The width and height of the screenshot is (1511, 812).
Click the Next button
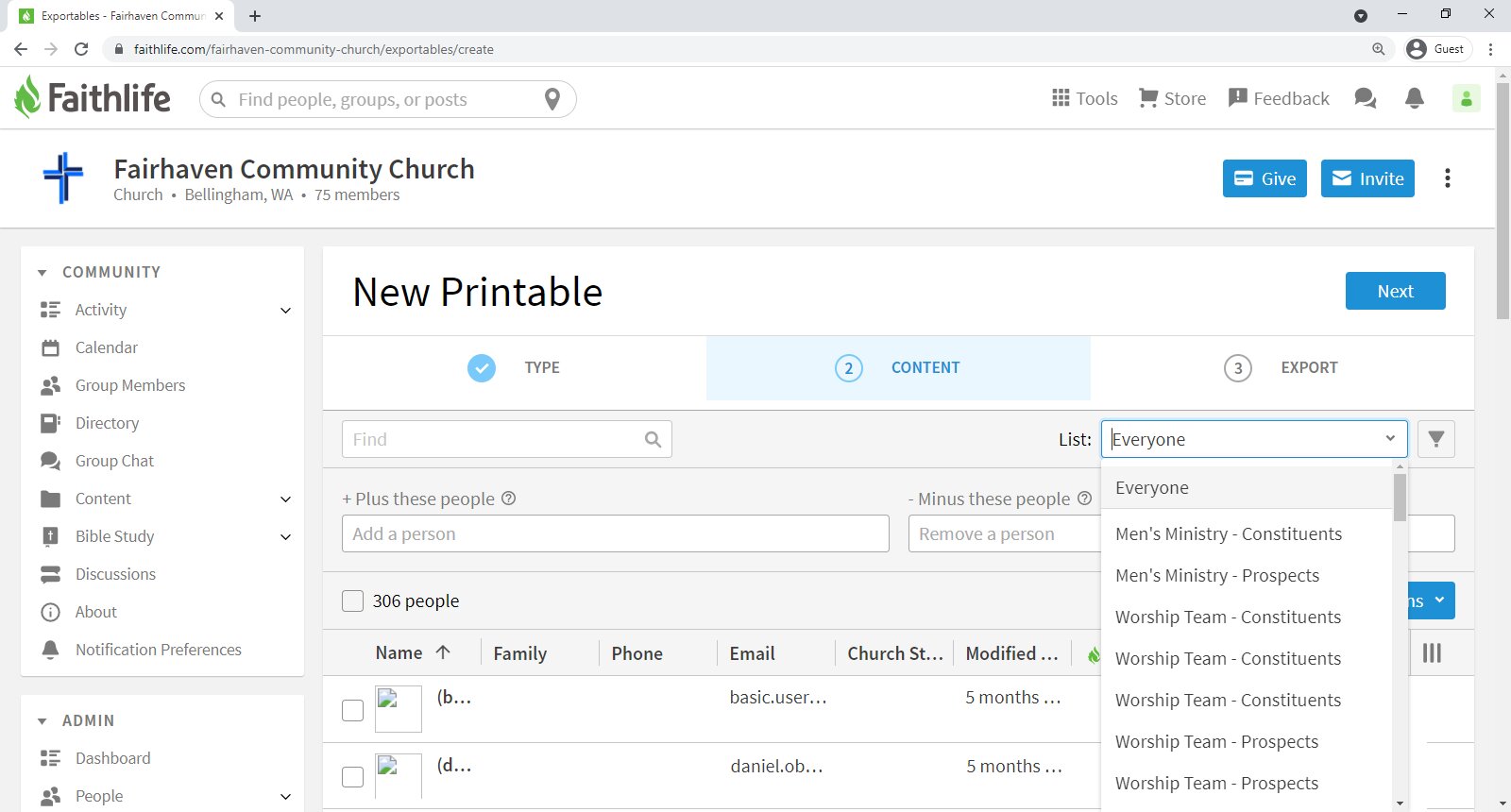1396,291
